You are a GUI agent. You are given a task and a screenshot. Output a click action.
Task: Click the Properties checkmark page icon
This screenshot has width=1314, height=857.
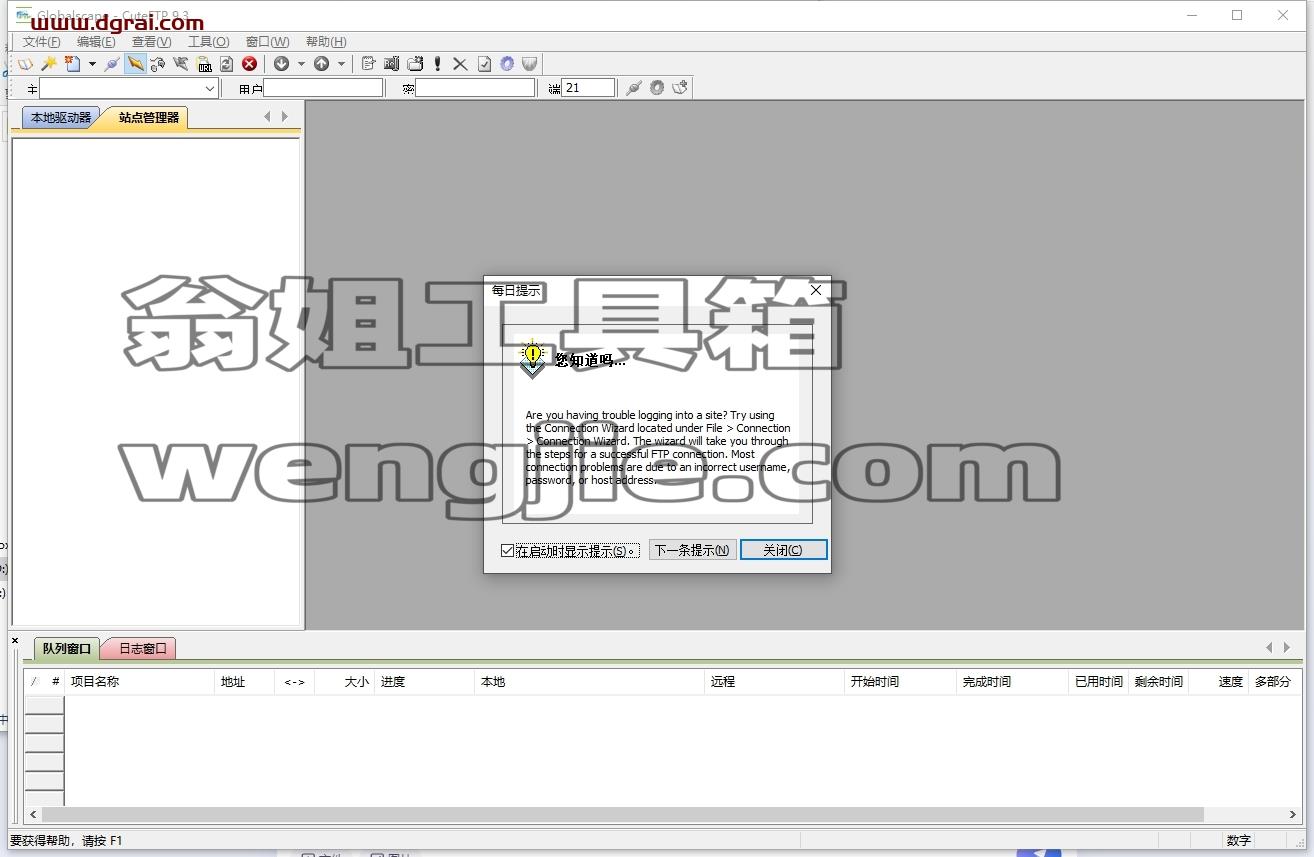(x=484, y=64)
